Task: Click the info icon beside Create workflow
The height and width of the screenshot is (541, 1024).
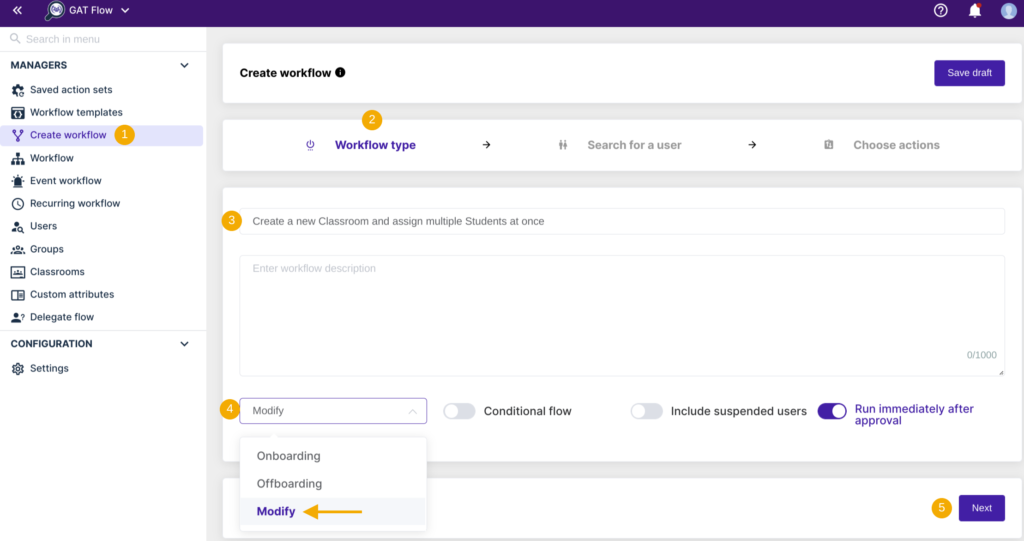Action: pyautogui.click(x=340, y=73)
